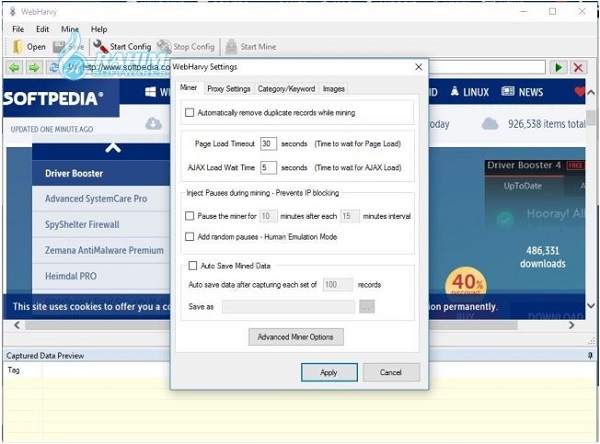Reload page with blue refresh icon

54,68
